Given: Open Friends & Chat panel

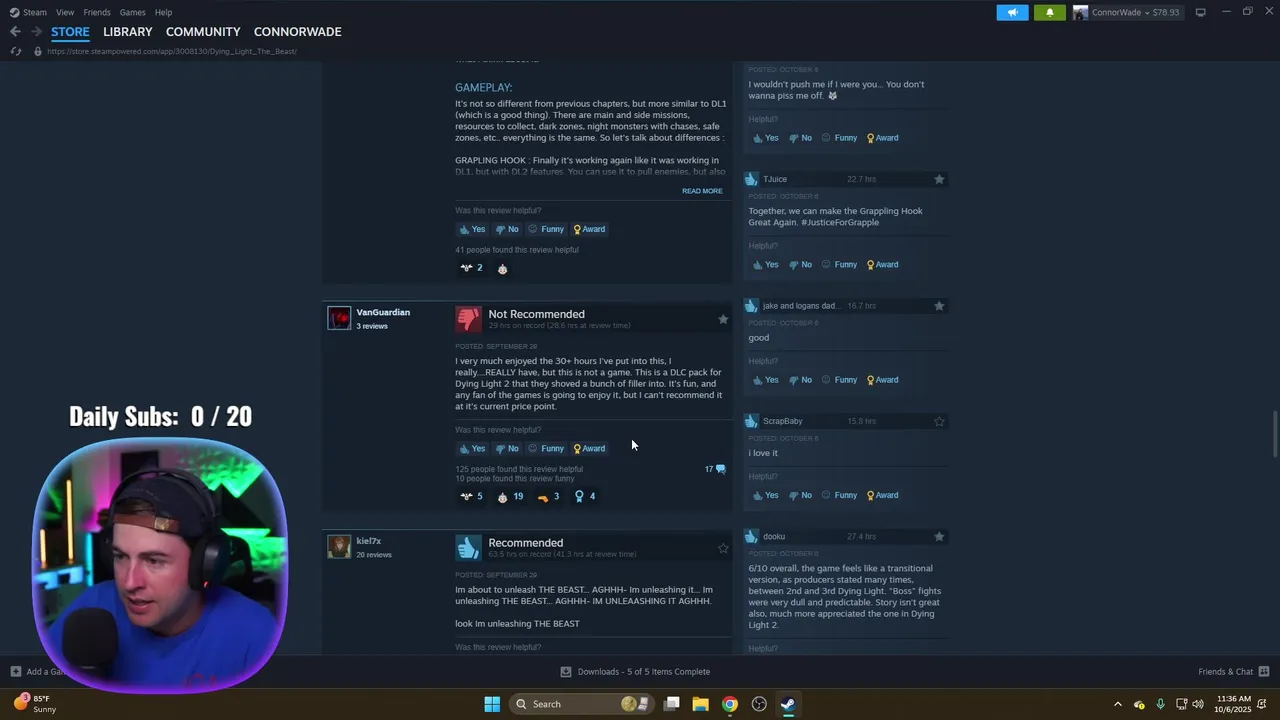Looking at the screenshot, I should click(x=1233, y=672).
